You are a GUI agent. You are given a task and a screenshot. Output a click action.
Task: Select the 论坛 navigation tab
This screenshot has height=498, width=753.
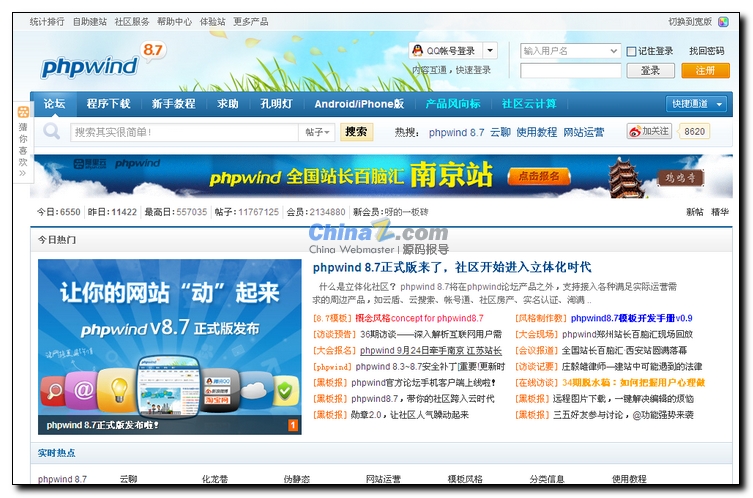tap(54, 104)
